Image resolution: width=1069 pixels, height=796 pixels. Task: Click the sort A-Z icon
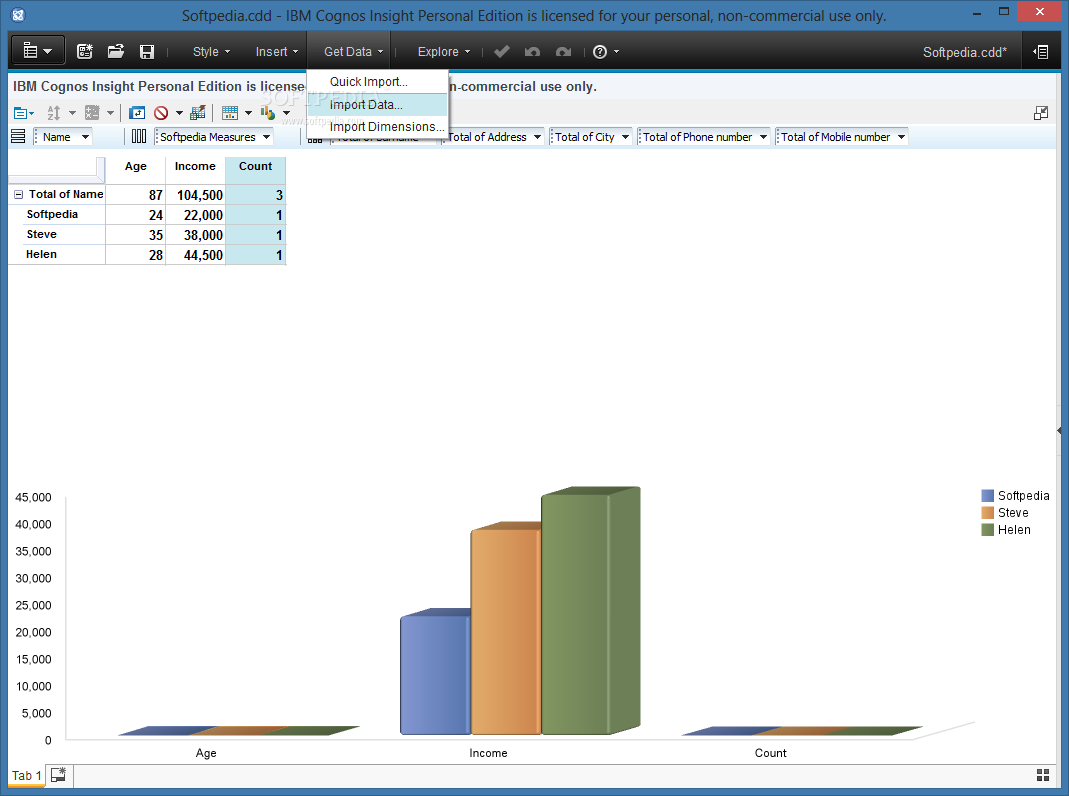point(54,113)
